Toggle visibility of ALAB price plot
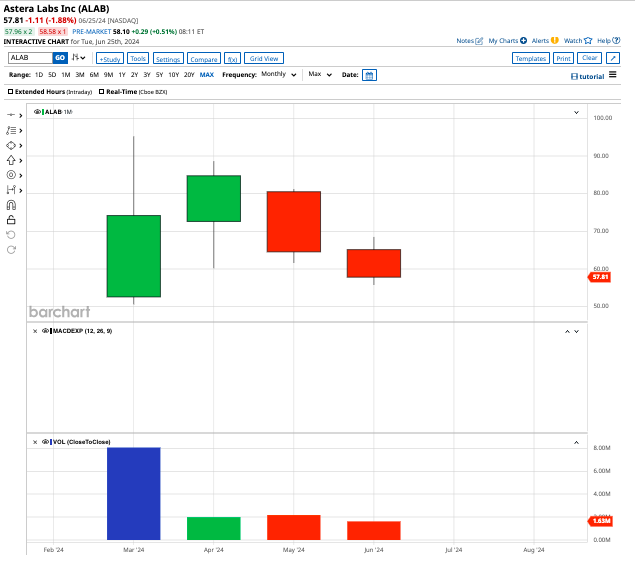The image size is (635, 567). 38,112
